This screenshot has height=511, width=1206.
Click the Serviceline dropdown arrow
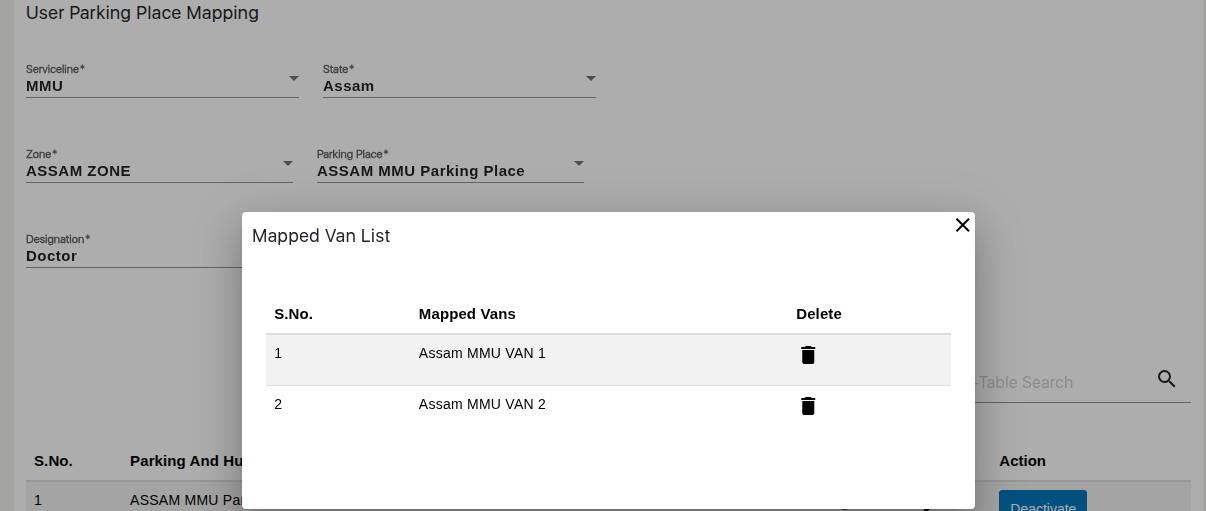pyautogui.click(x=293, y=78)
